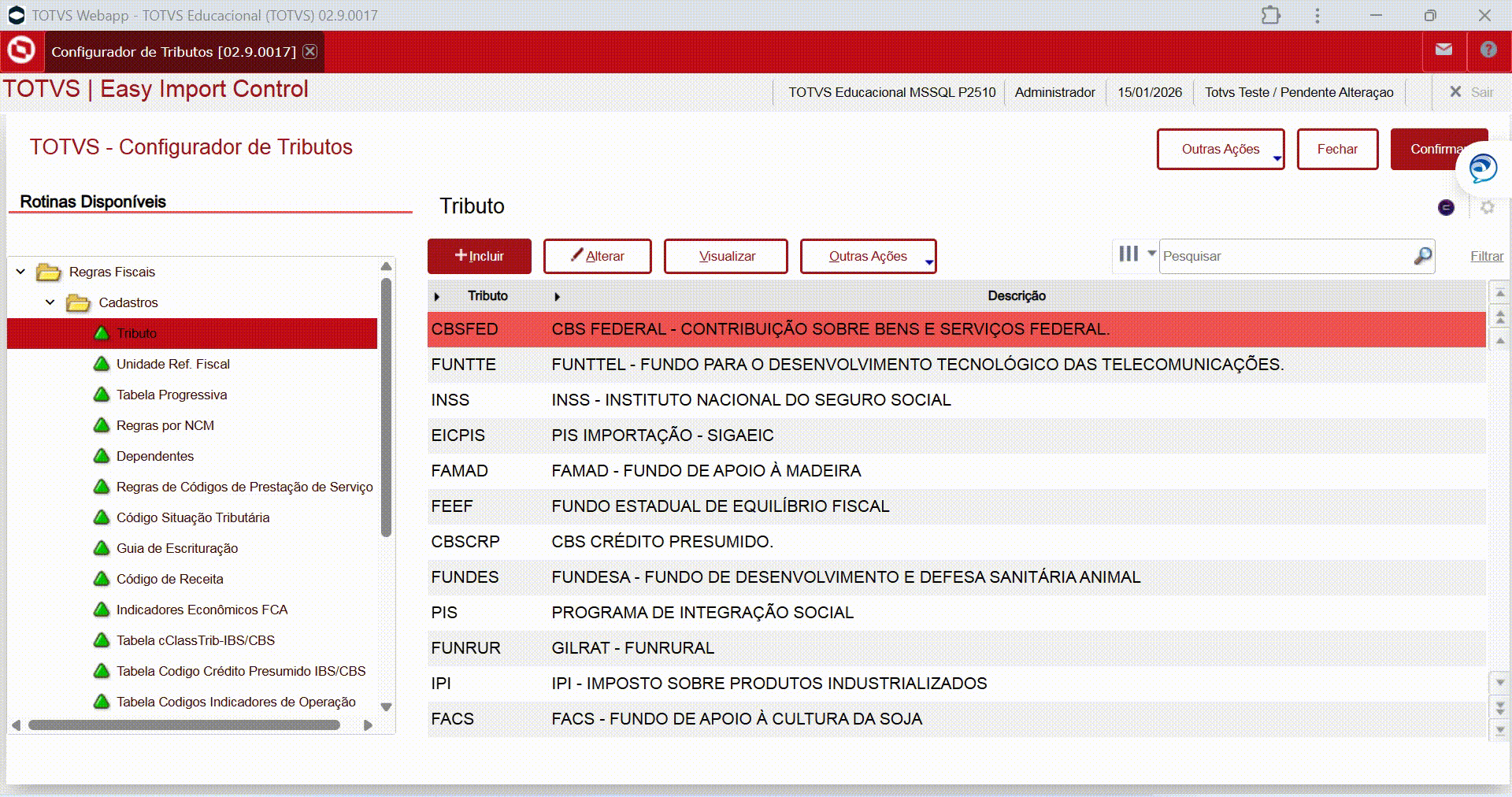Sort by the Descrição column header

(1017, 296)
